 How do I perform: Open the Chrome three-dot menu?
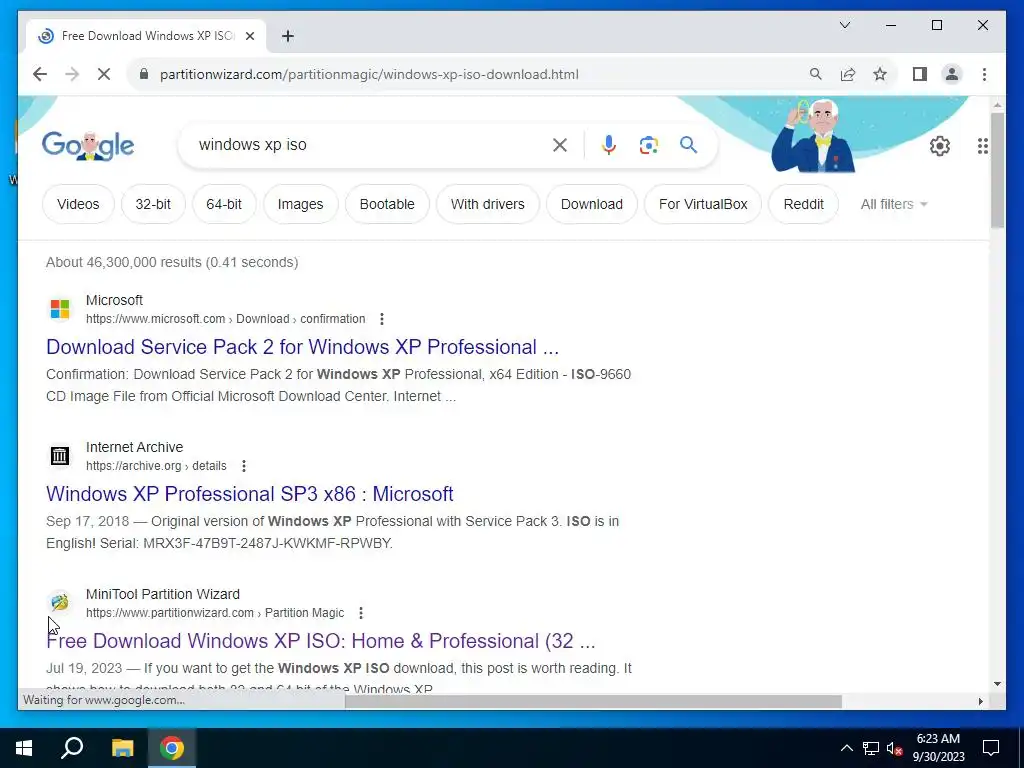click(984, 74)
